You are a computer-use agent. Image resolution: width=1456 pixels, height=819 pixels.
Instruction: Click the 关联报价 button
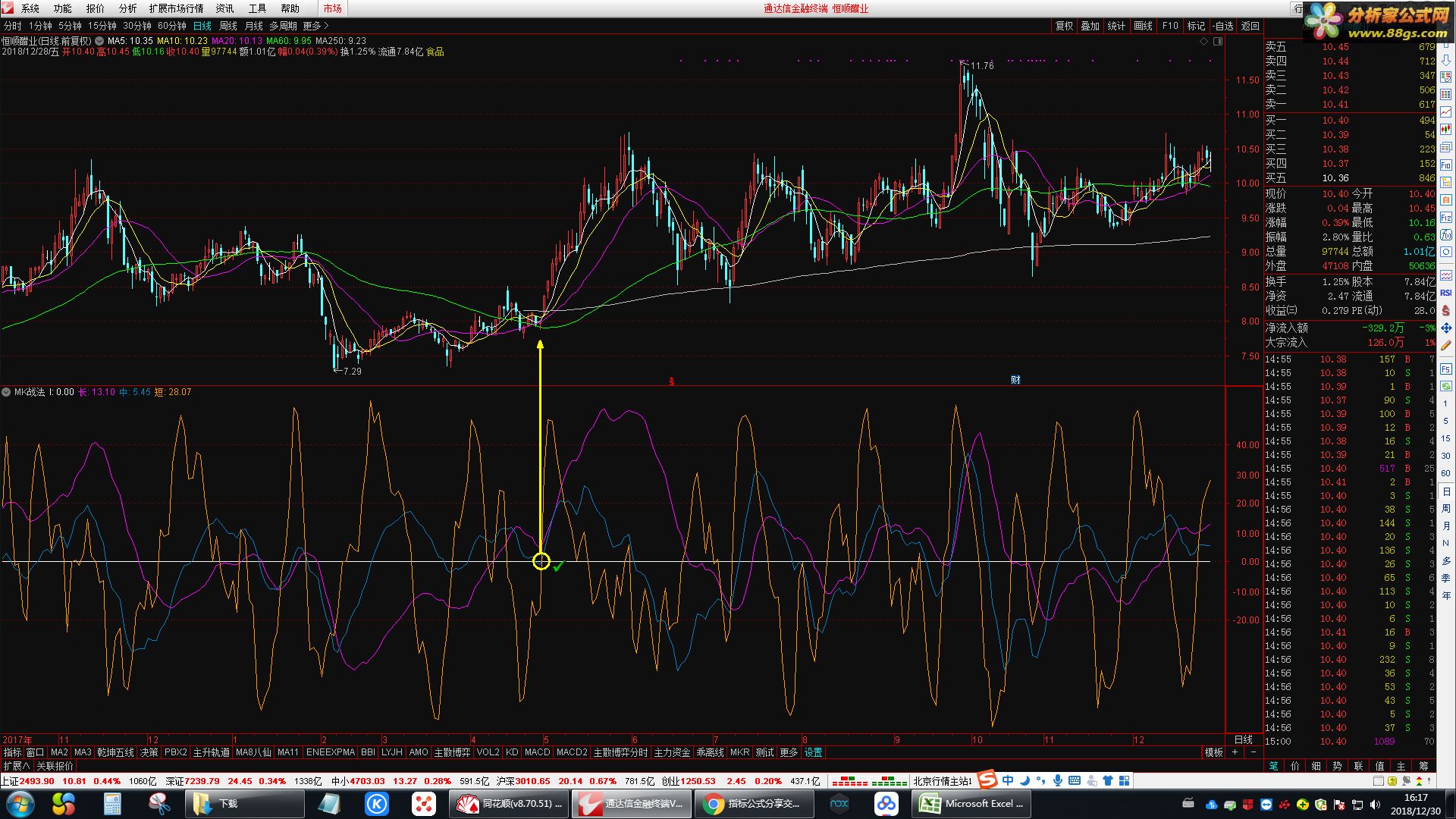pos(55,766)
